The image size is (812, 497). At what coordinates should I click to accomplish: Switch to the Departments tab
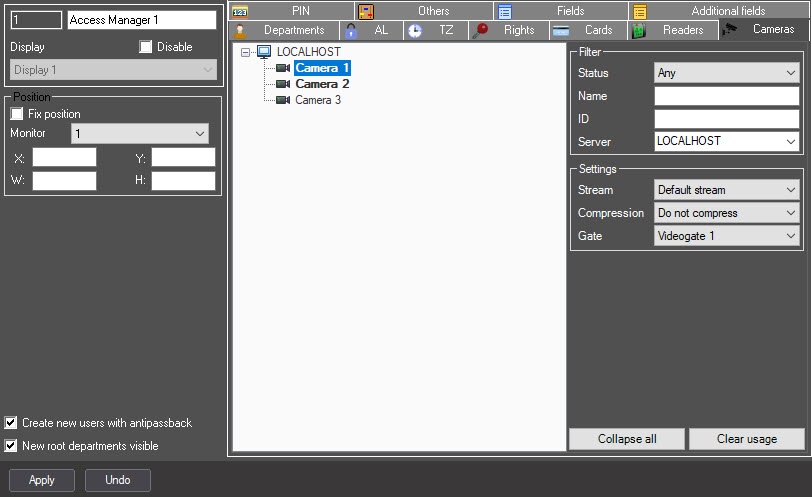[x=284, y=30]
